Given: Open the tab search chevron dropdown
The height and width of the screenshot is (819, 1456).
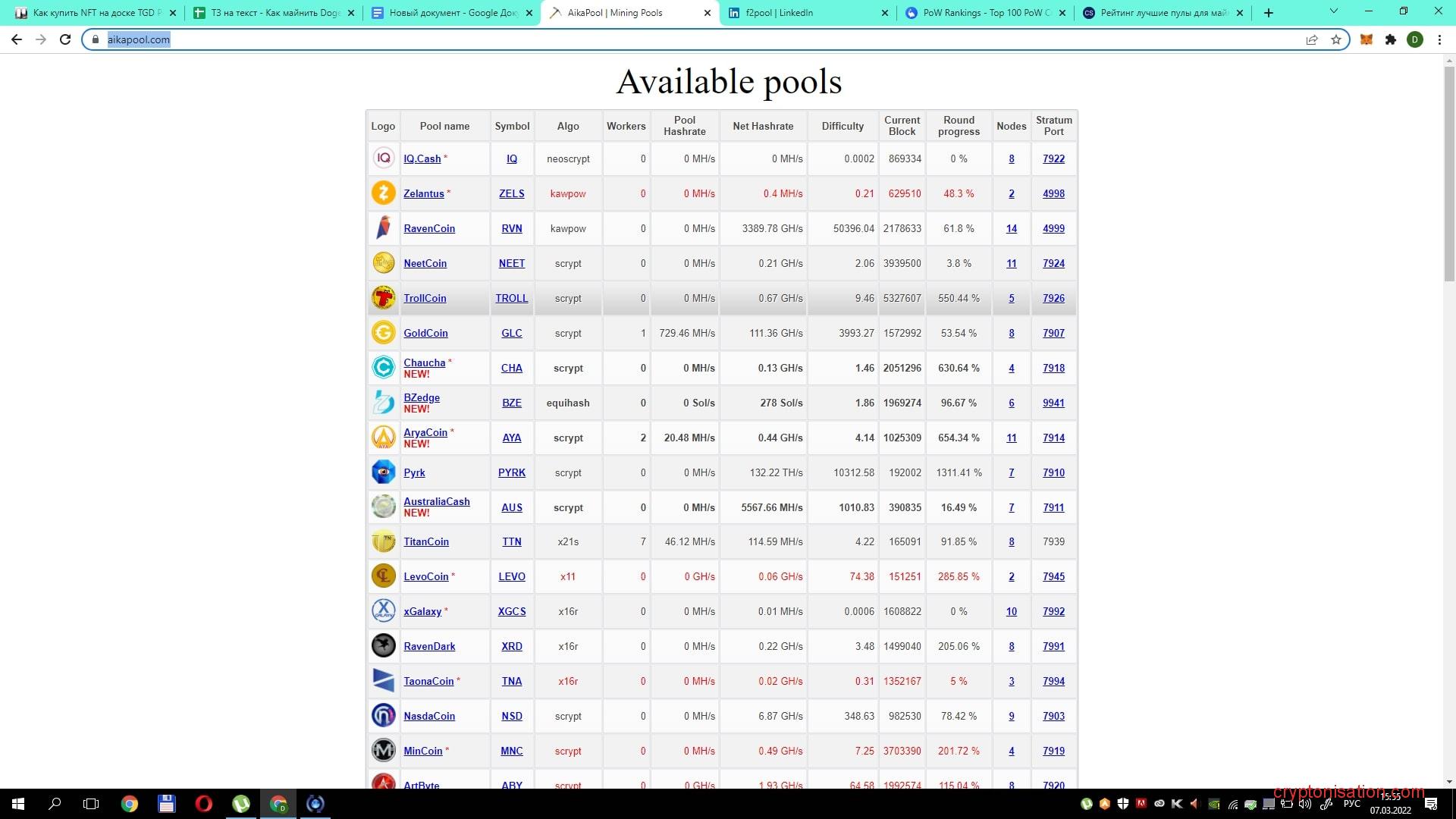Looking at the screenshot, I should click(x=1334, y=11).
